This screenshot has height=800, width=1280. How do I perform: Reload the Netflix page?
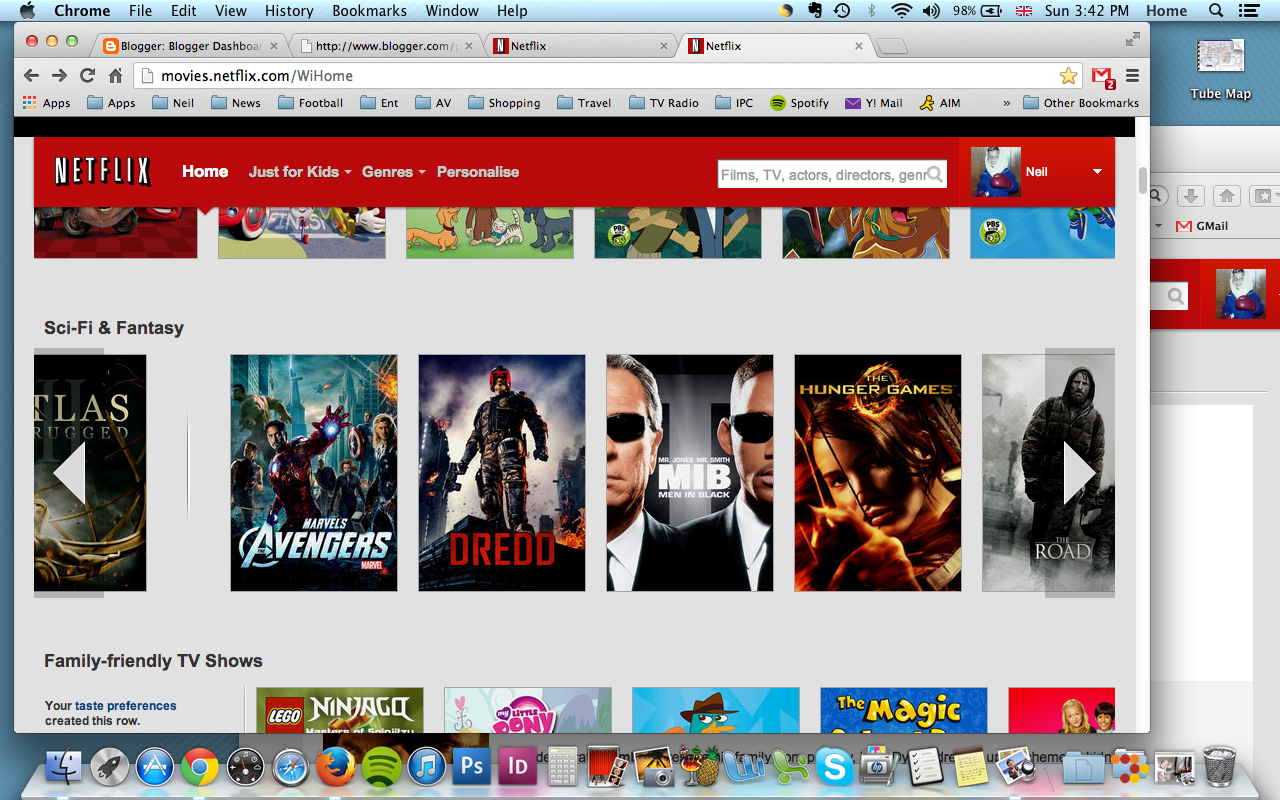tap(87, 76)
